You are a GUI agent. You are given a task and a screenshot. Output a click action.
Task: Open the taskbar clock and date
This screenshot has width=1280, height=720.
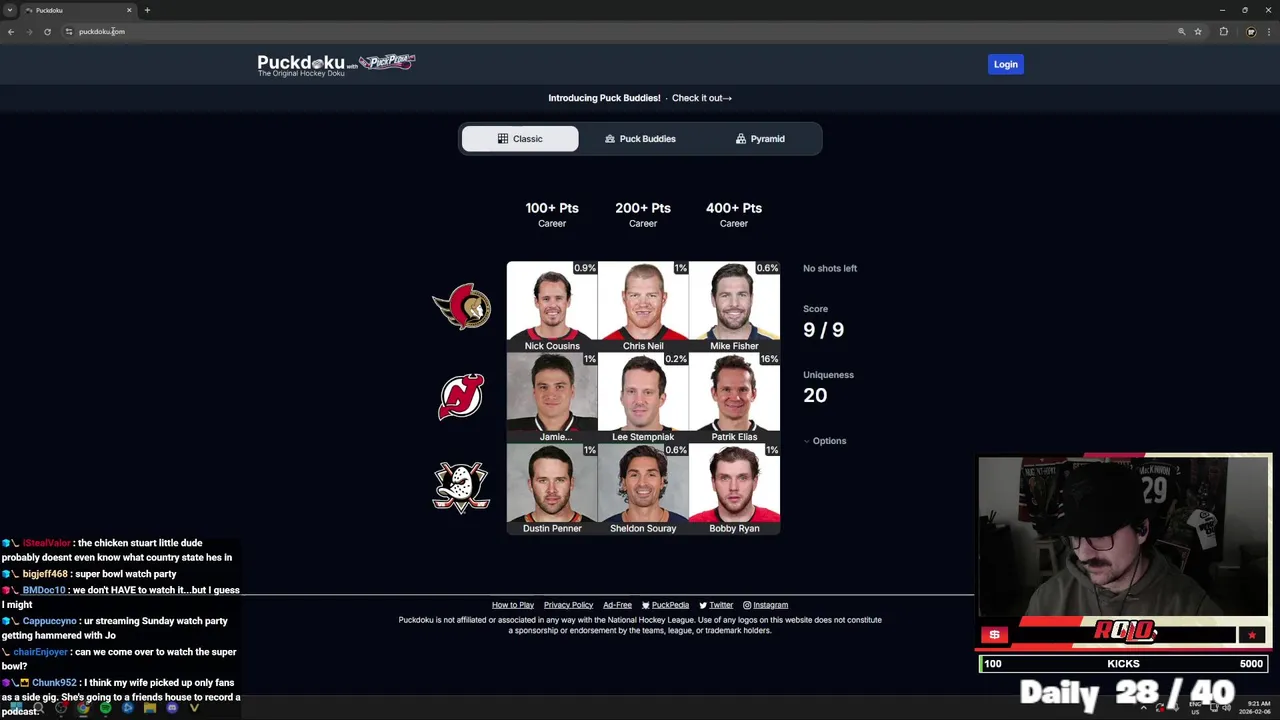tap(1254, 708)
